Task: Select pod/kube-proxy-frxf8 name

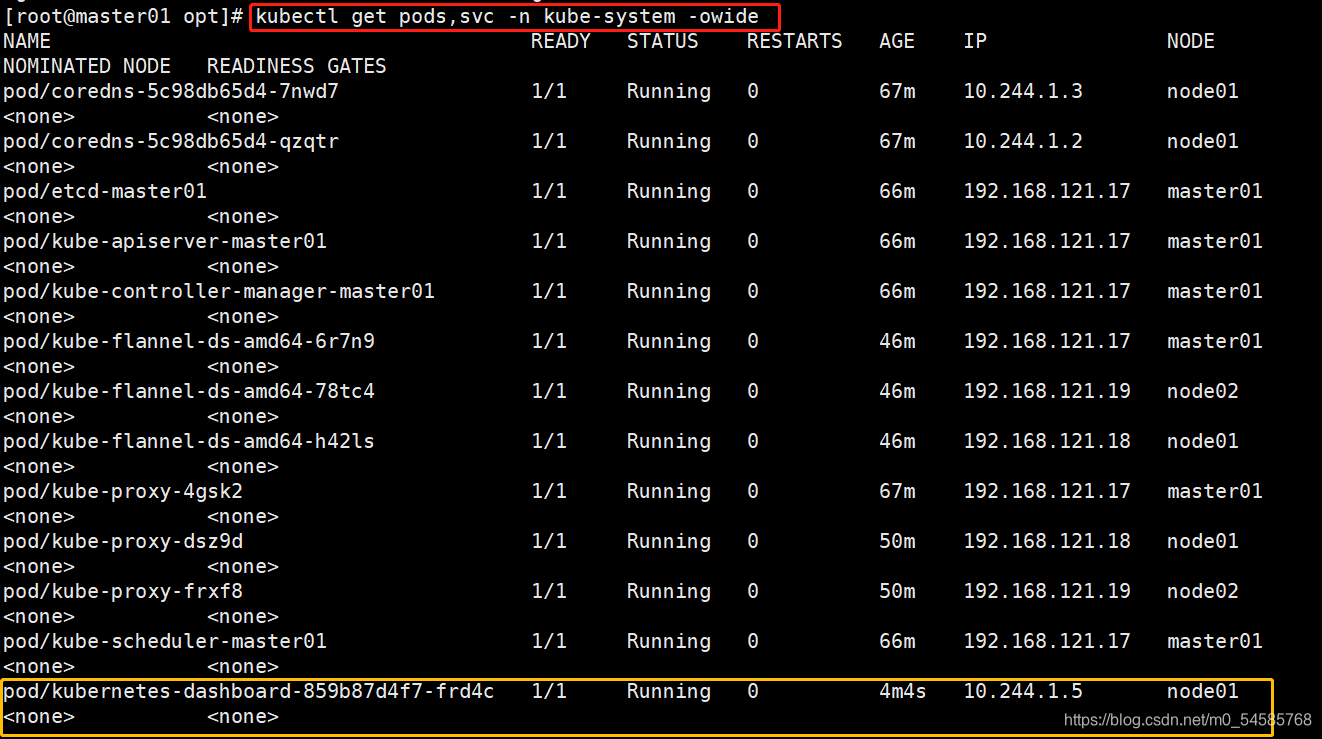Action: [123, 591]
